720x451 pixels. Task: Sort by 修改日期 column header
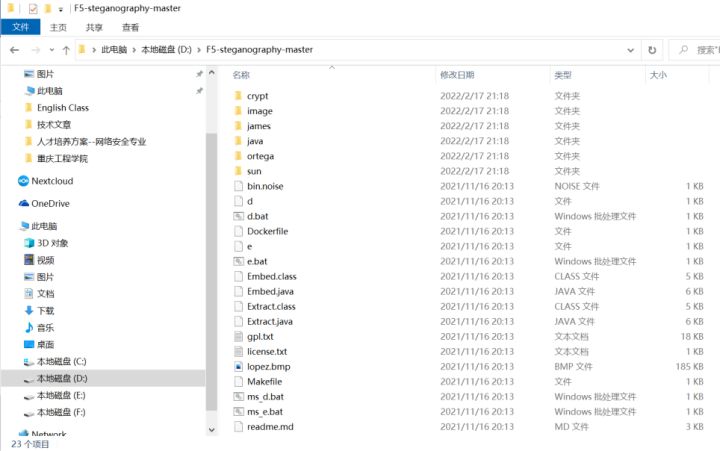457,75
